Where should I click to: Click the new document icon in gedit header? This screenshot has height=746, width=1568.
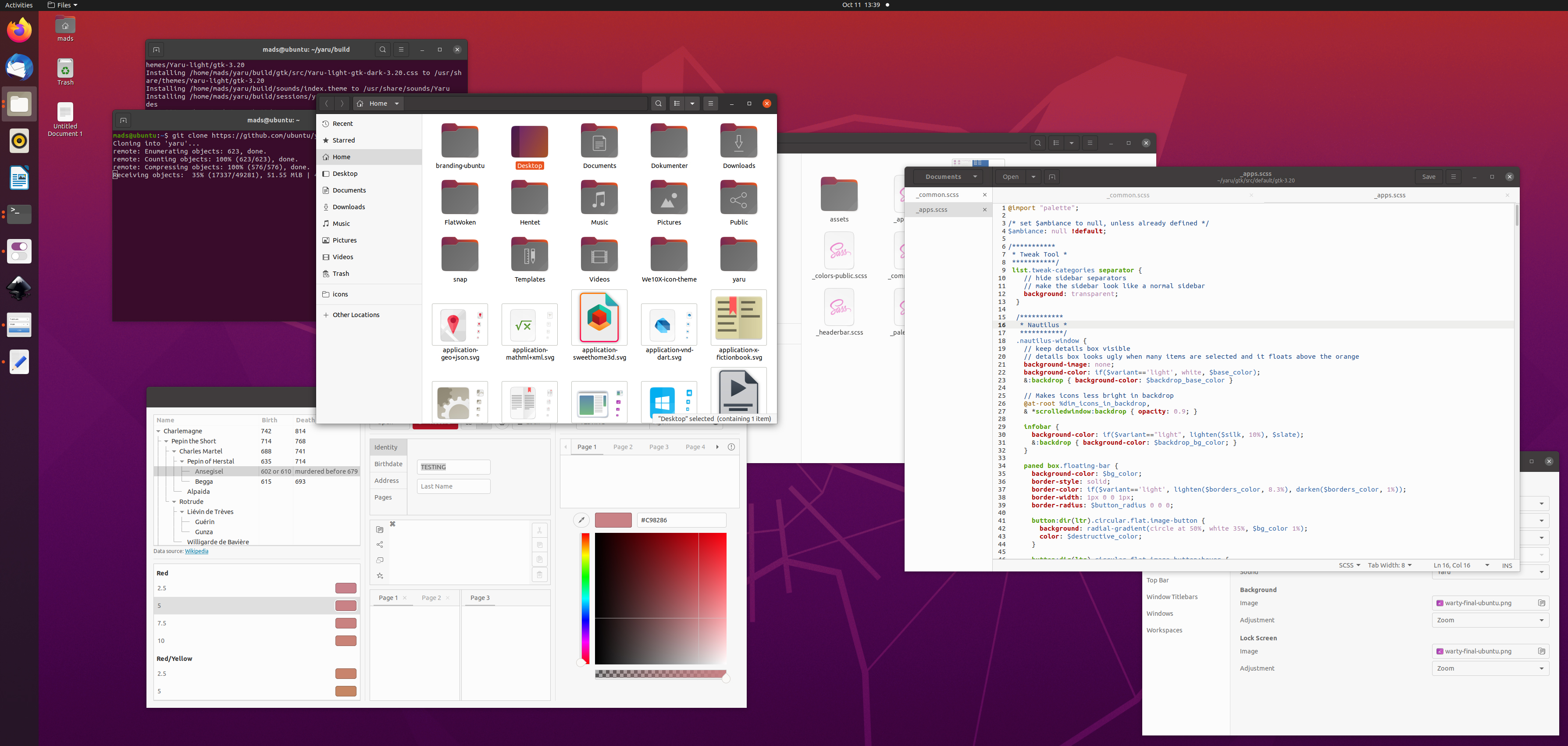1051,177
